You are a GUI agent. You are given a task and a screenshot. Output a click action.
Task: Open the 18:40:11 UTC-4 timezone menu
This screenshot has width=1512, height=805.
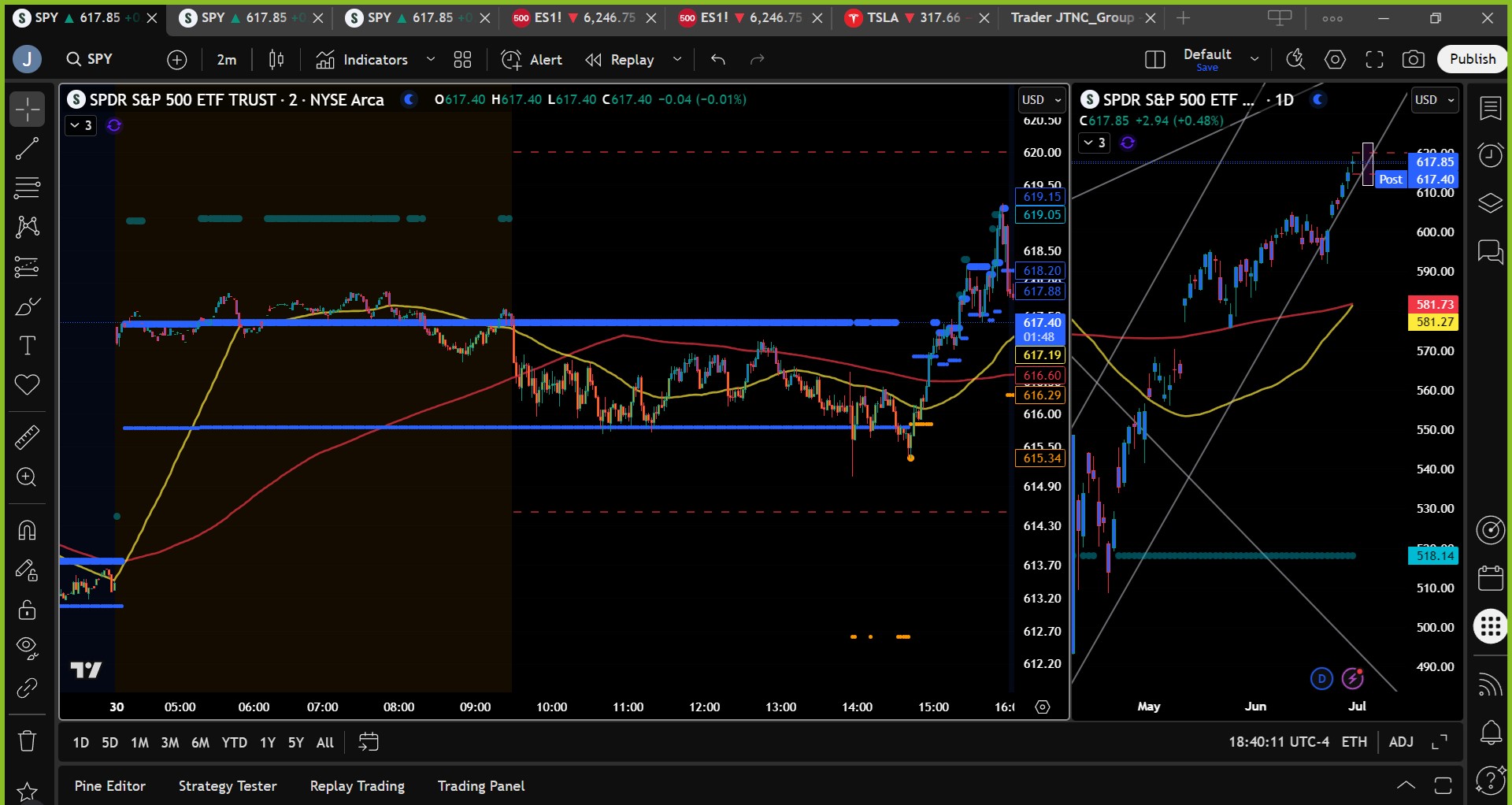1279,742
